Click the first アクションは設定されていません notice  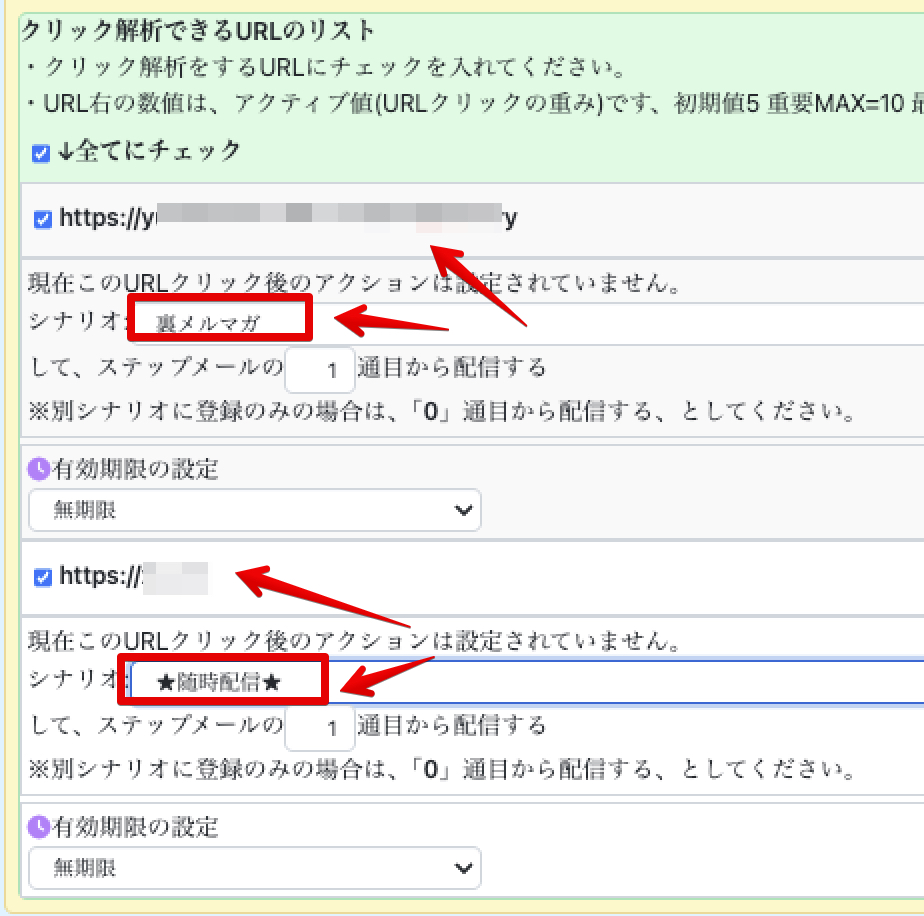tap(354, 283)
